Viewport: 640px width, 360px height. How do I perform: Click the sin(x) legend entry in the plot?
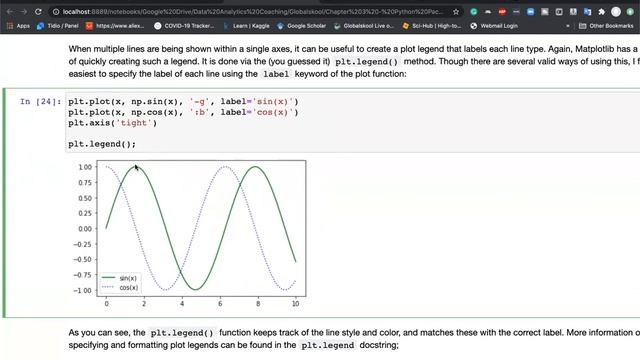click(120, 278)
